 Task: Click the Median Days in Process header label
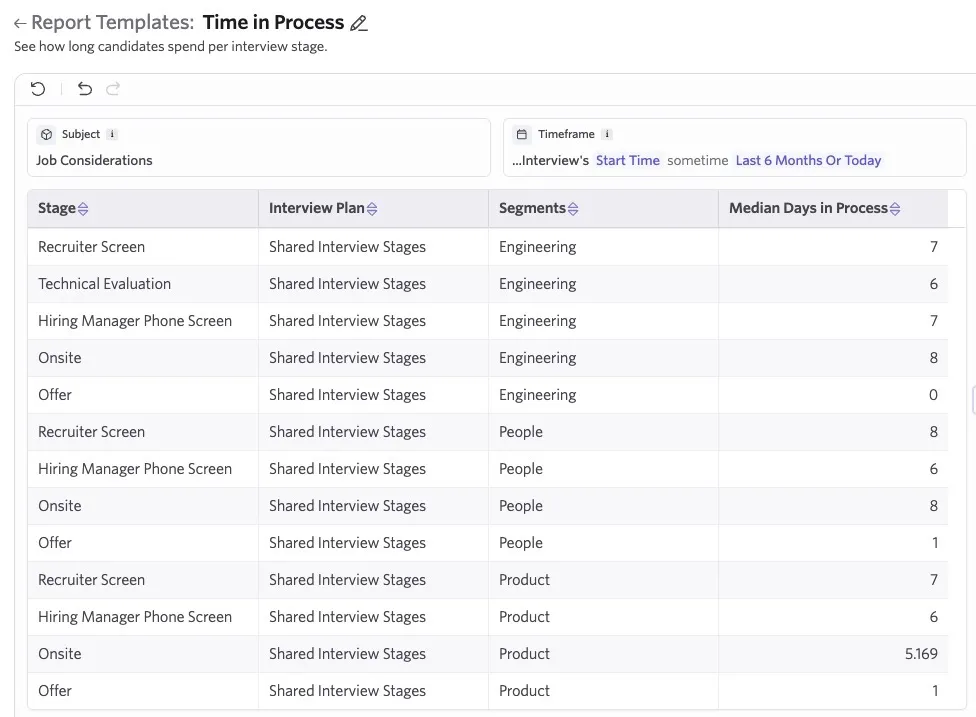(808, 208)
